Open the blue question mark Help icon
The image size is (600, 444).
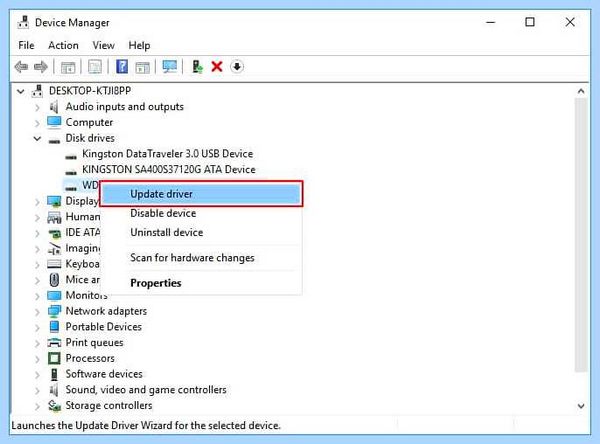(x=122, y=67)
